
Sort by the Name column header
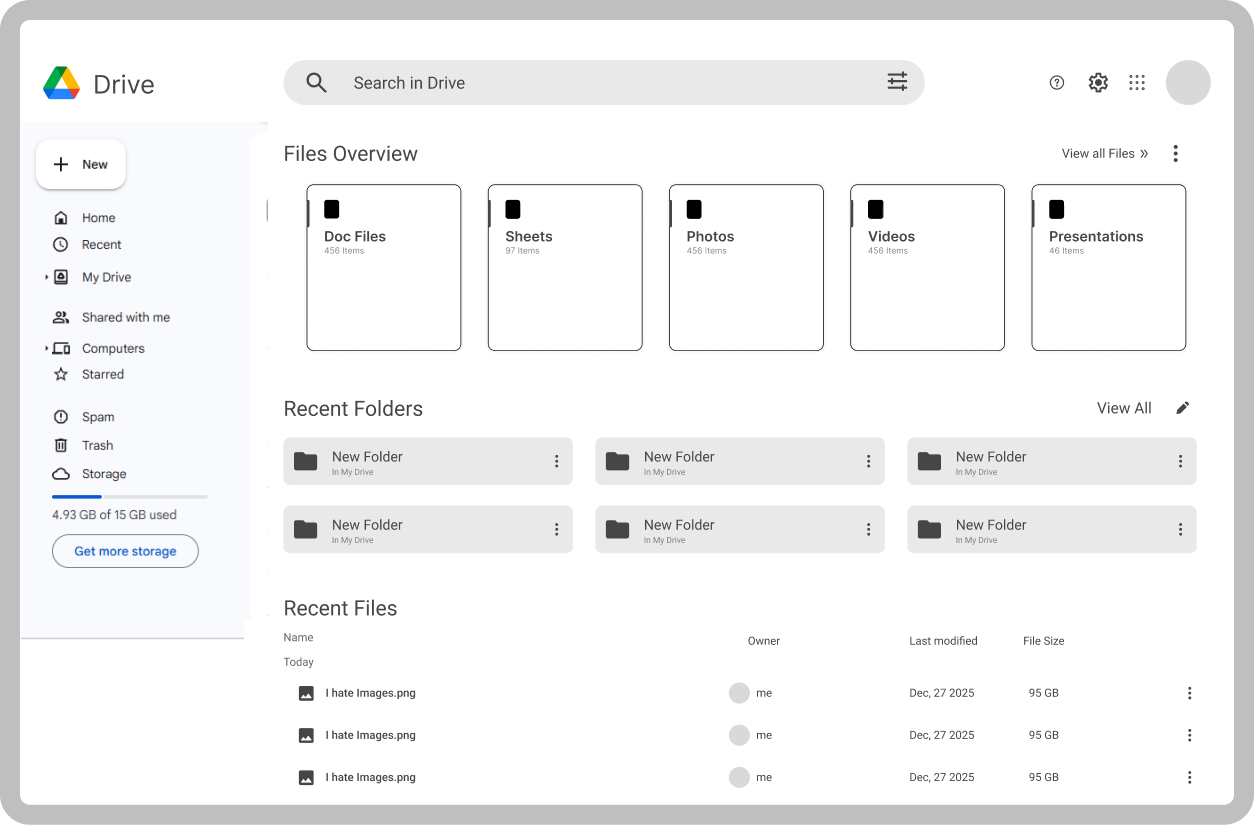[298, 637]
